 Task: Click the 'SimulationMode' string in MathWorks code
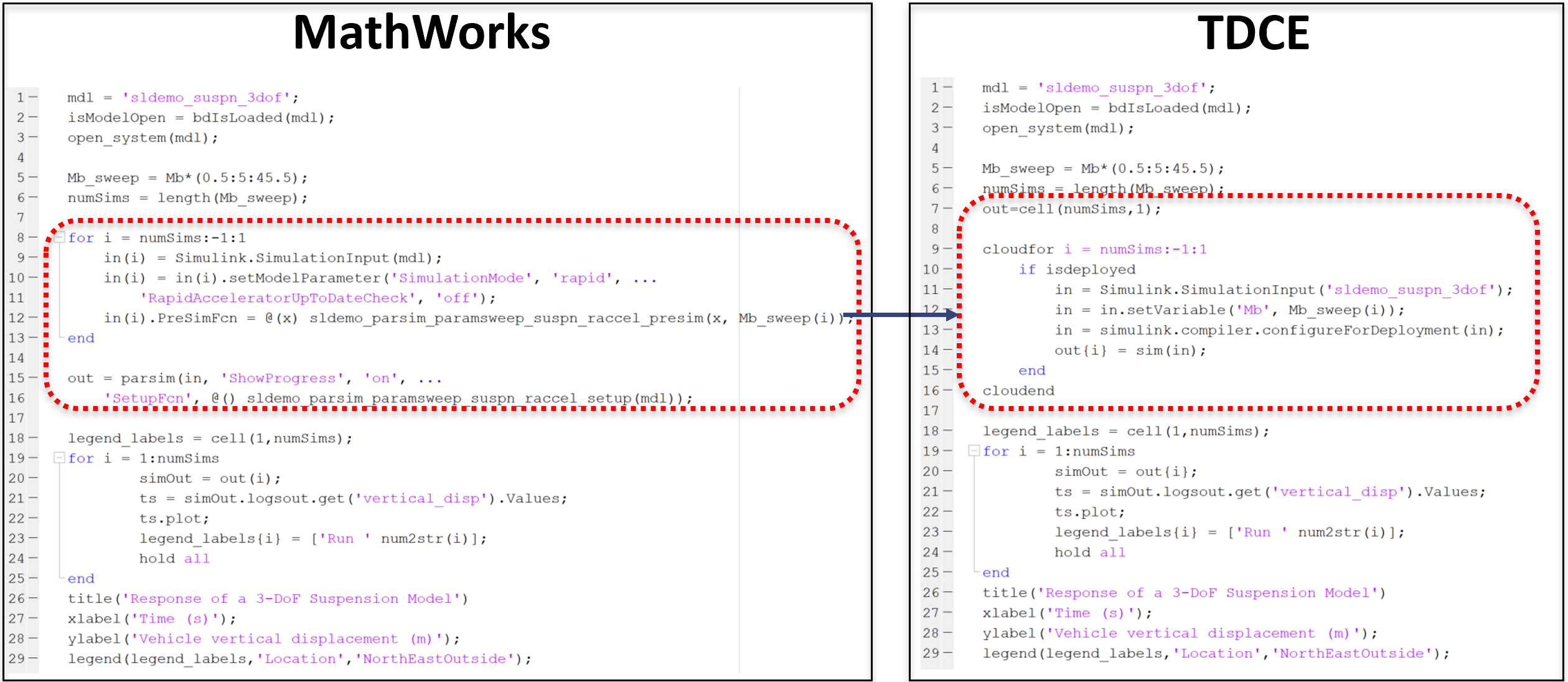(x=461, y=278)
